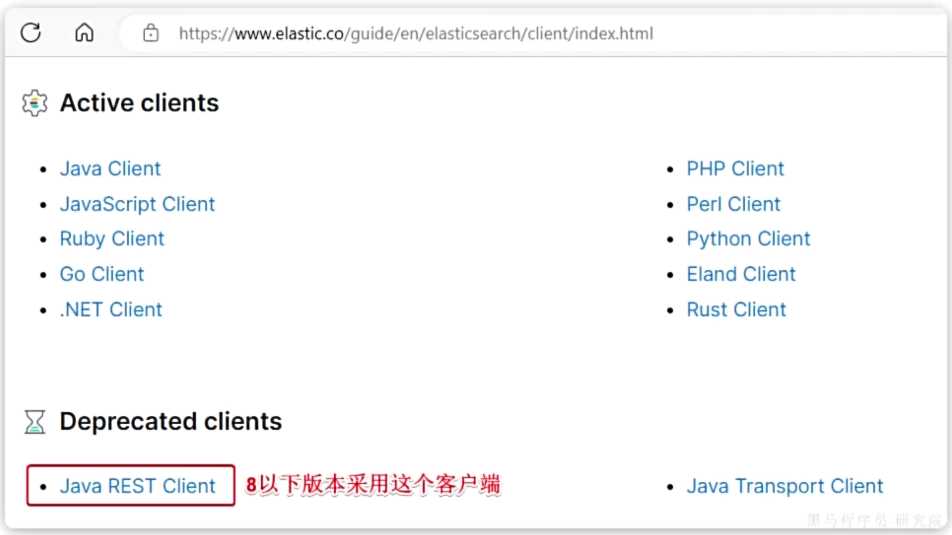
Task: Go to the Ruby Client page
Action: pyautogui.click(x=112, y=239)
